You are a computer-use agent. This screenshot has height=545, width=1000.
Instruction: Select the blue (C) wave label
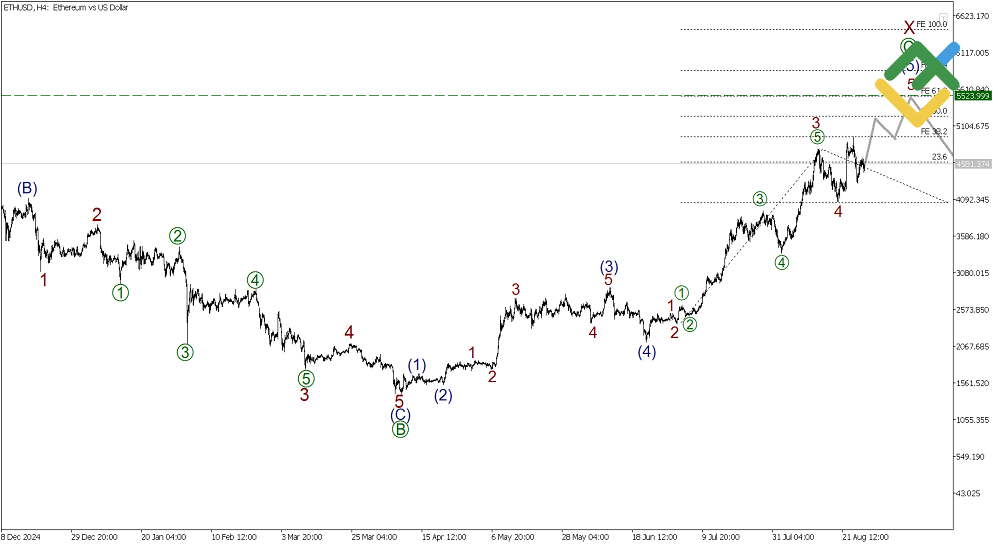pos(399,414)
